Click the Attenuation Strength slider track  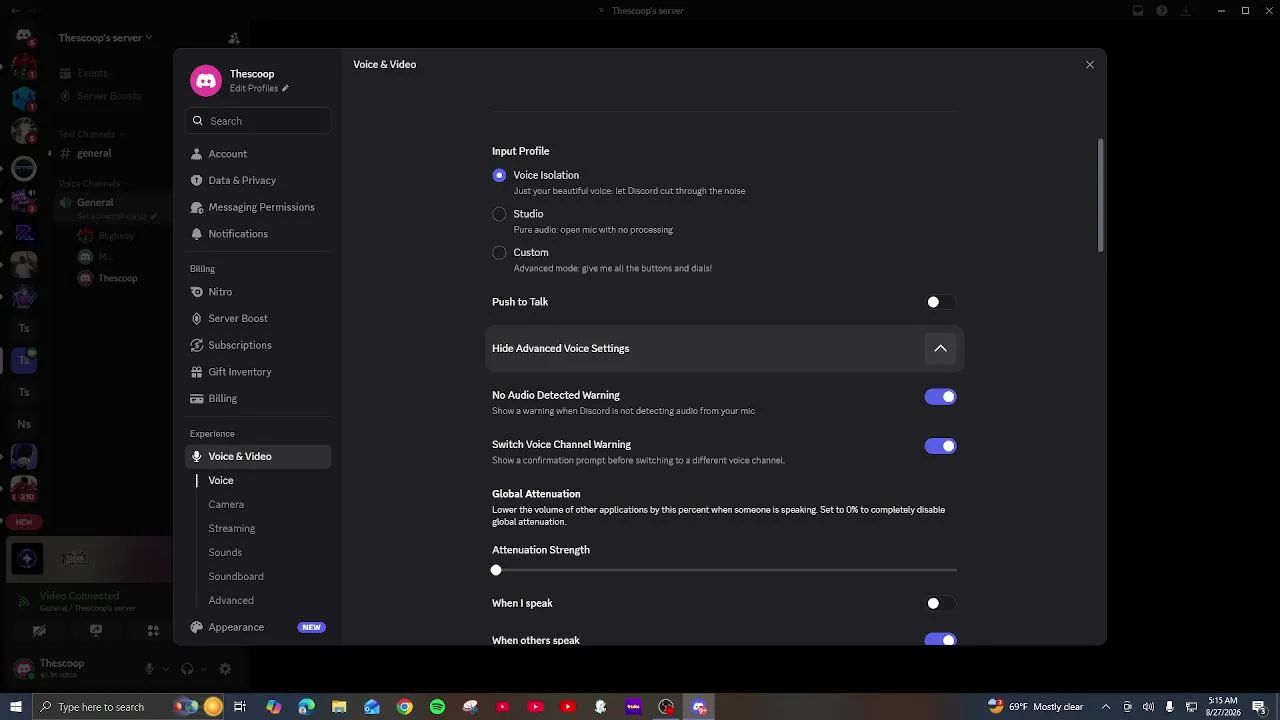point(724,570)
